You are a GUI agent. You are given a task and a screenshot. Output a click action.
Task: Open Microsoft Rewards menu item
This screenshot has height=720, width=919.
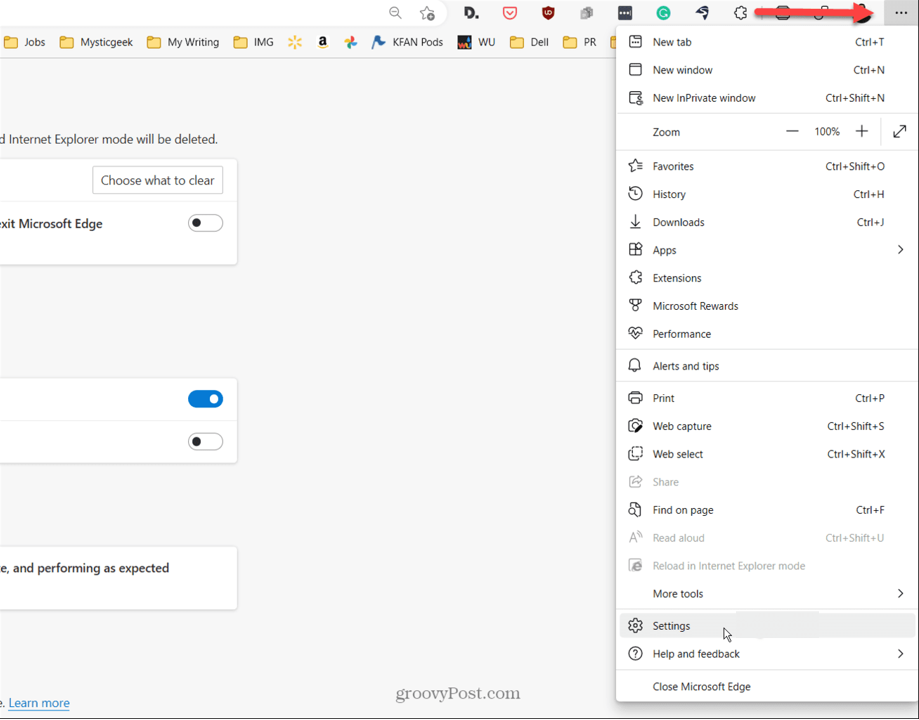pyautogui.click(x=767, y=305)
